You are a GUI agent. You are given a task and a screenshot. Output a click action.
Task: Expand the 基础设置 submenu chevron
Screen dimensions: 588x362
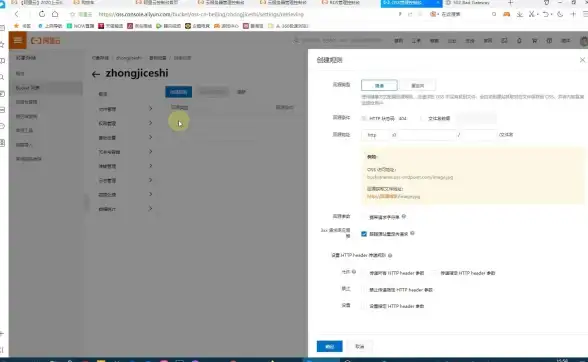tap(150, 137)
